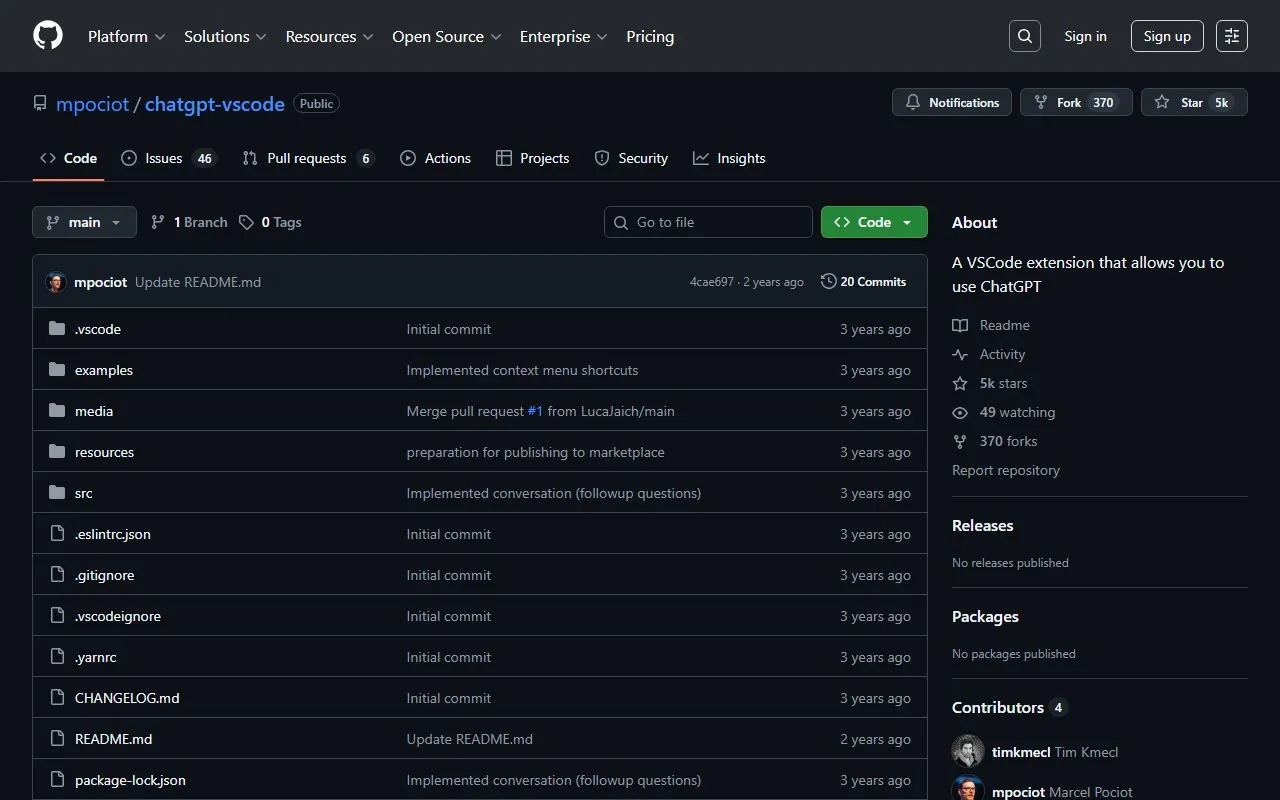Expand the Platform menu in header

pyautogui.click(x=126, y=36)
